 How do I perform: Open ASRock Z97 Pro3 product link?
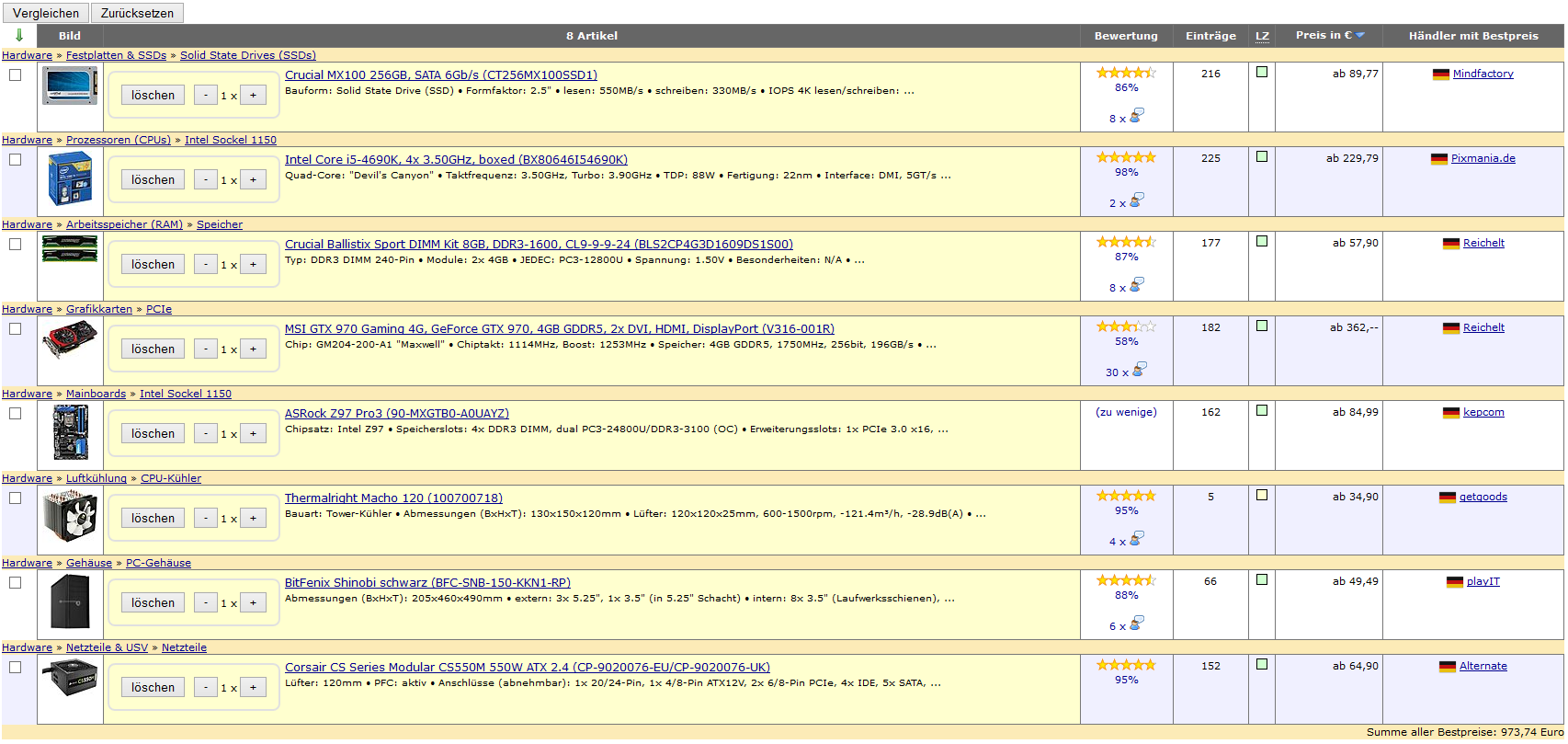tap(397, 414)
